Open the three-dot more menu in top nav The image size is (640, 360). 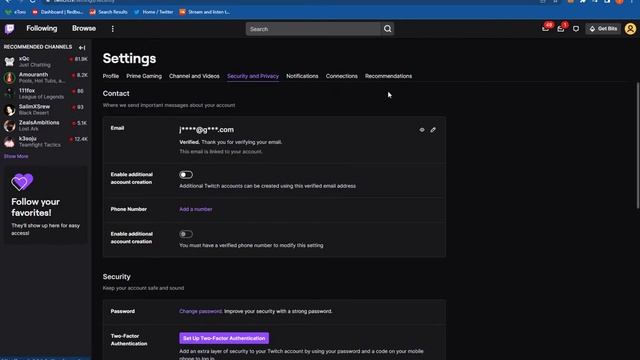tap(113, 29)
